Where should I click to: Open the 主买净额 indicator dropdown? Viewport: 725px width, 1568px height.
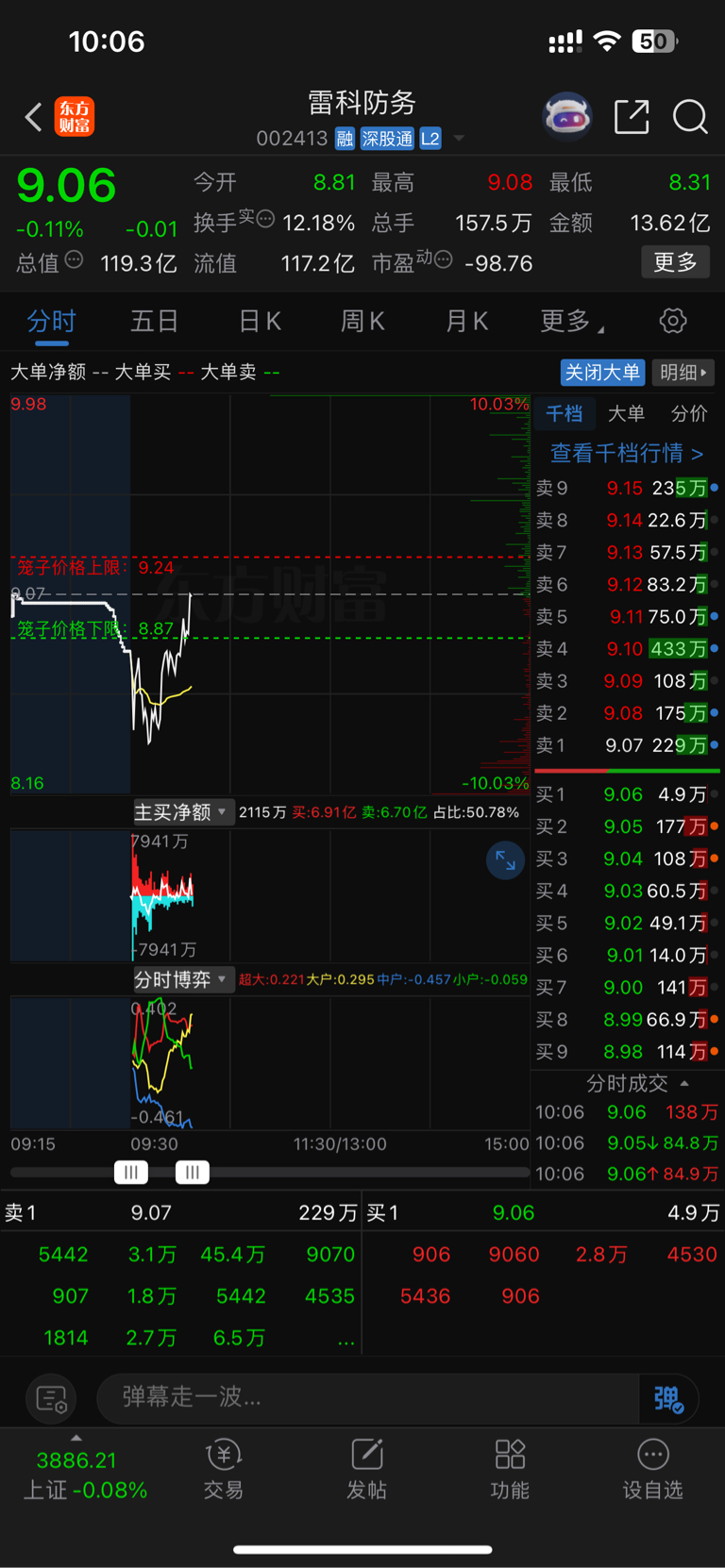point(182,812)
